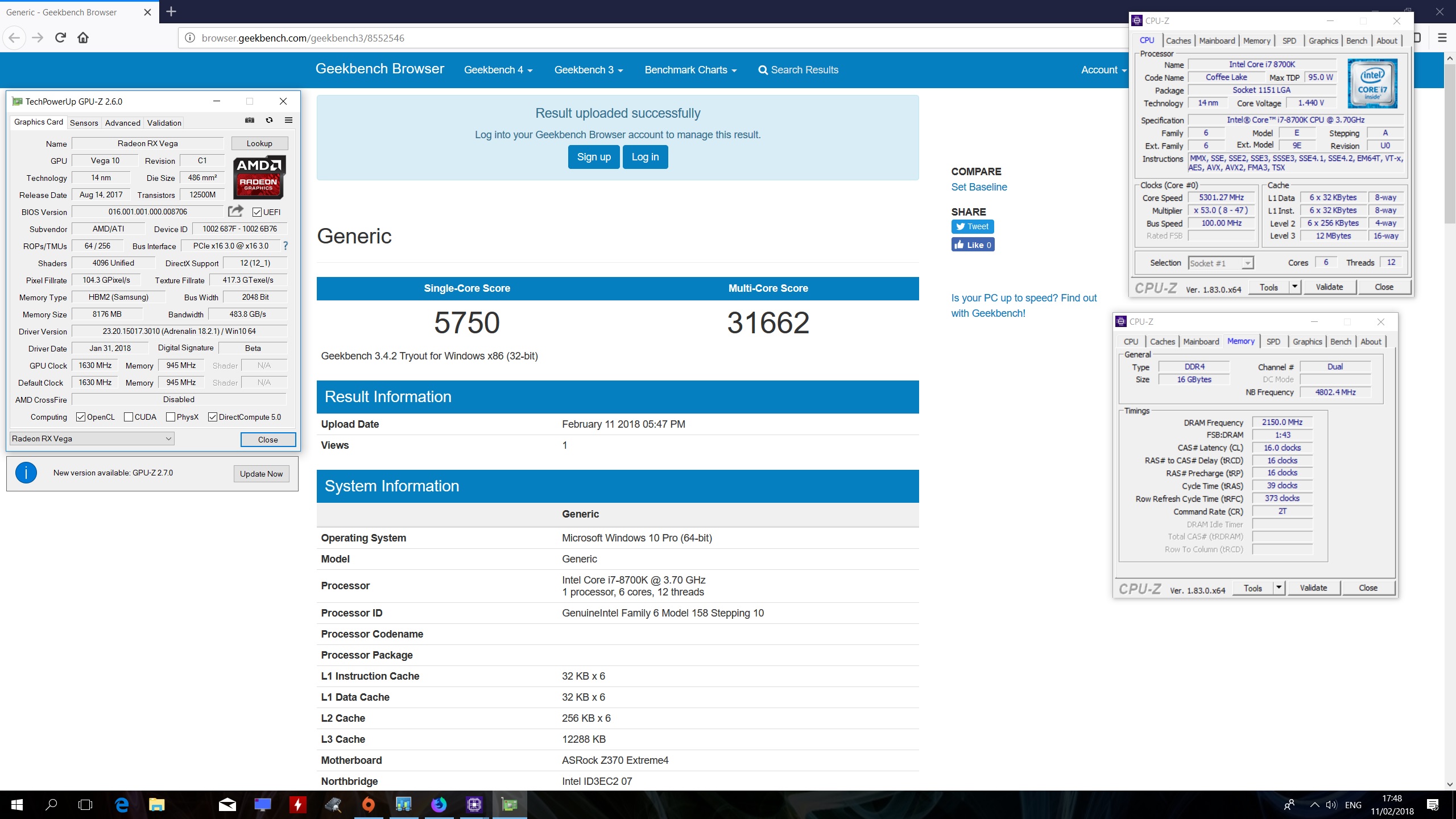The width and height of the screenshot is (1456, 819).
Task: Click the site info icon in address bar
Action: tap(190, 38)
